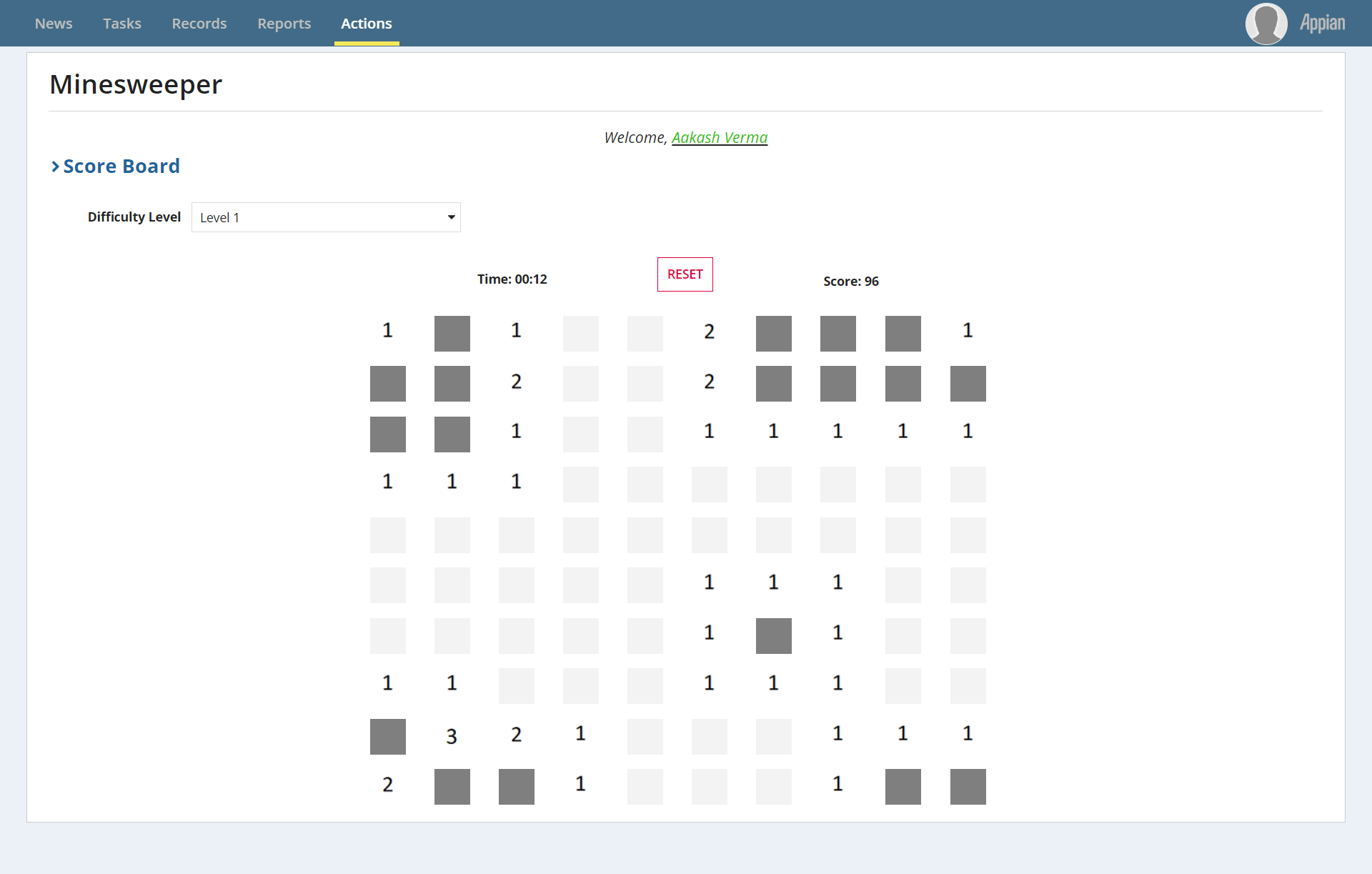Reveal the lone gray tile near the board center

coord(773,636)
